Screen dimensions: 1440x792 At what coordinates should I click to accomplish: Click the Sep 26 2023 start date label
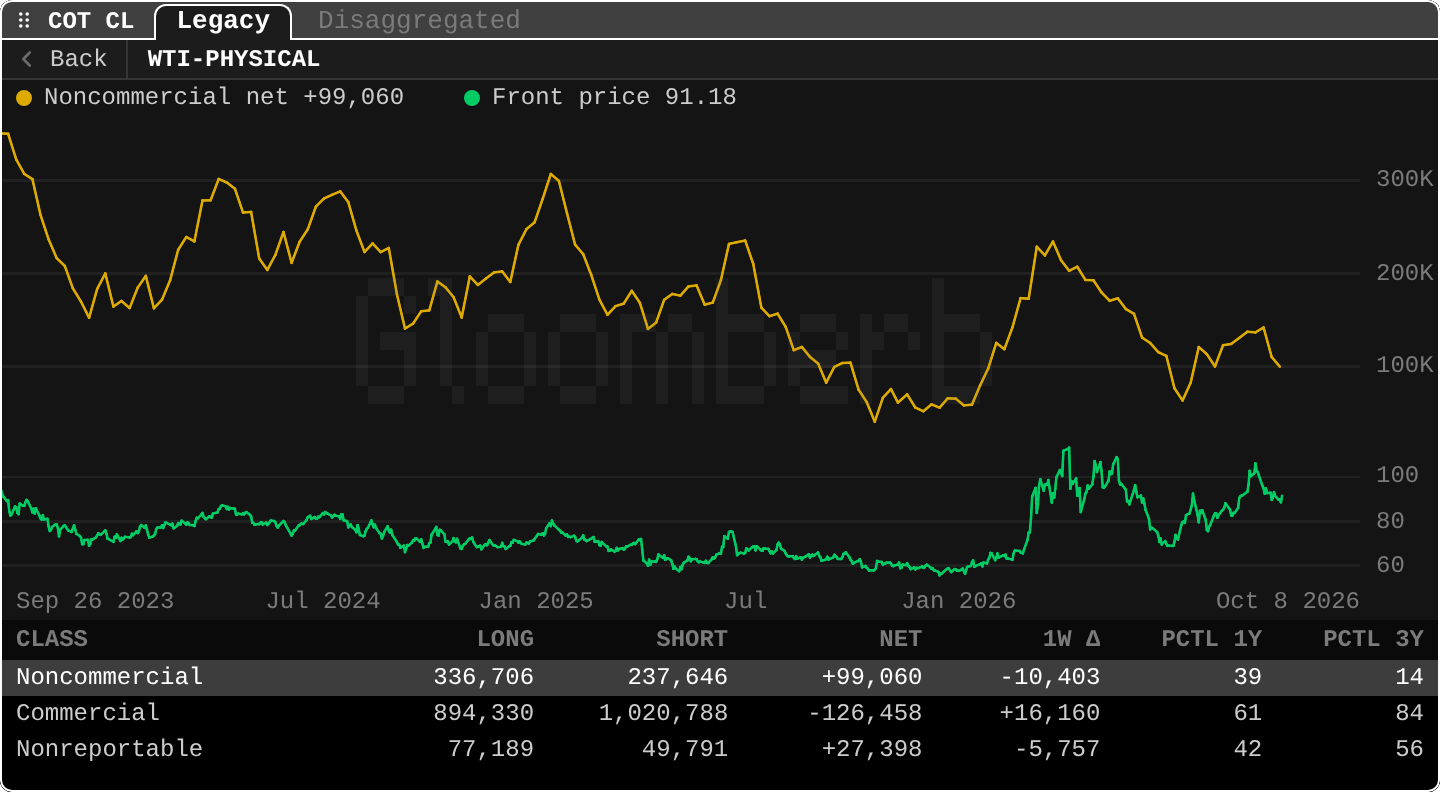point(95,601)
